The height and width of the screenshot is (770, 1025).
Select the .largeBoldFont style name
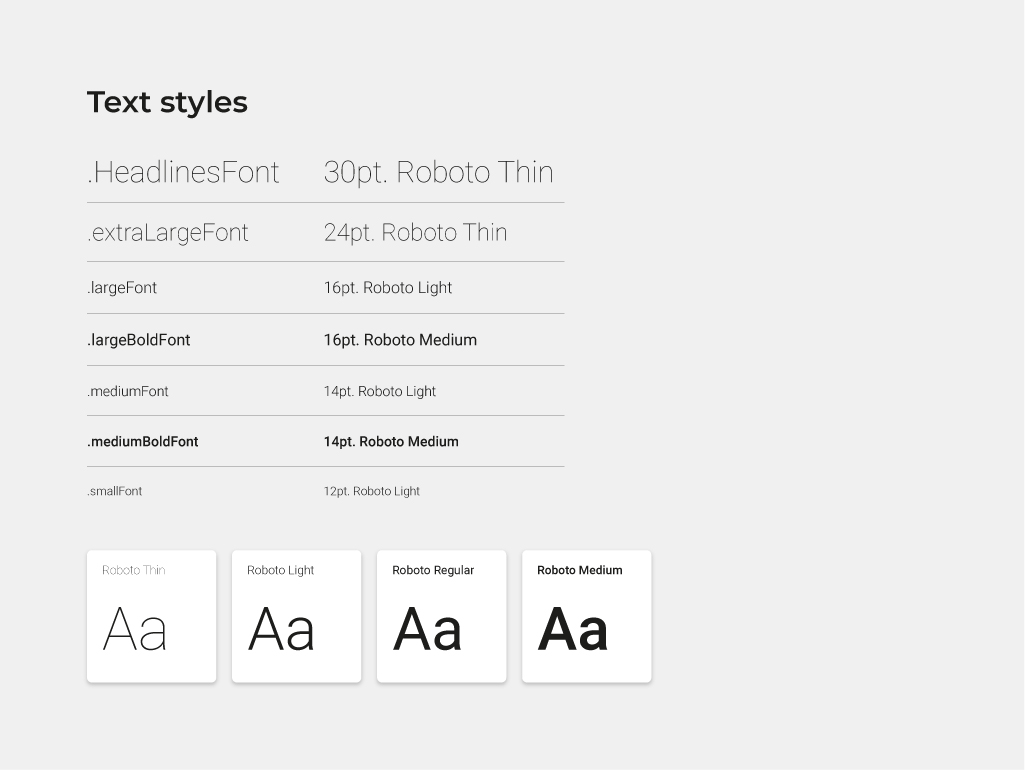point(139,339)
